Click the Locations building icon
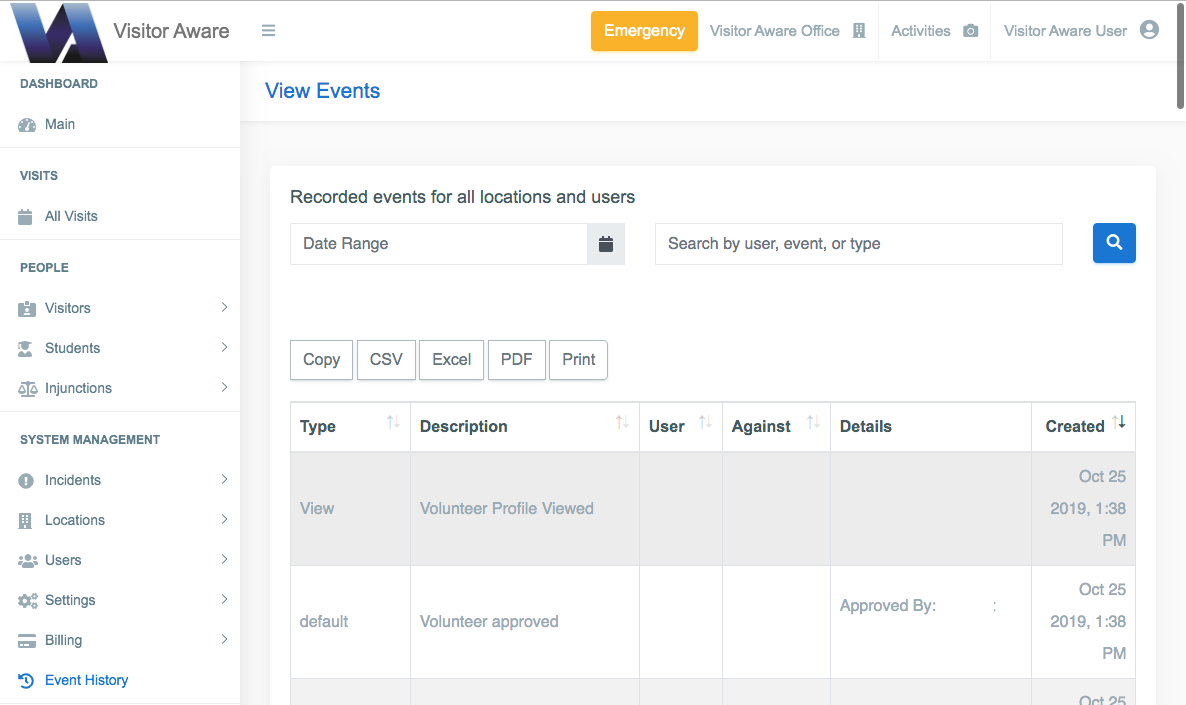The height and width of the screenshot is (705, 1186). pyautogui.click(x=25, y=520)
